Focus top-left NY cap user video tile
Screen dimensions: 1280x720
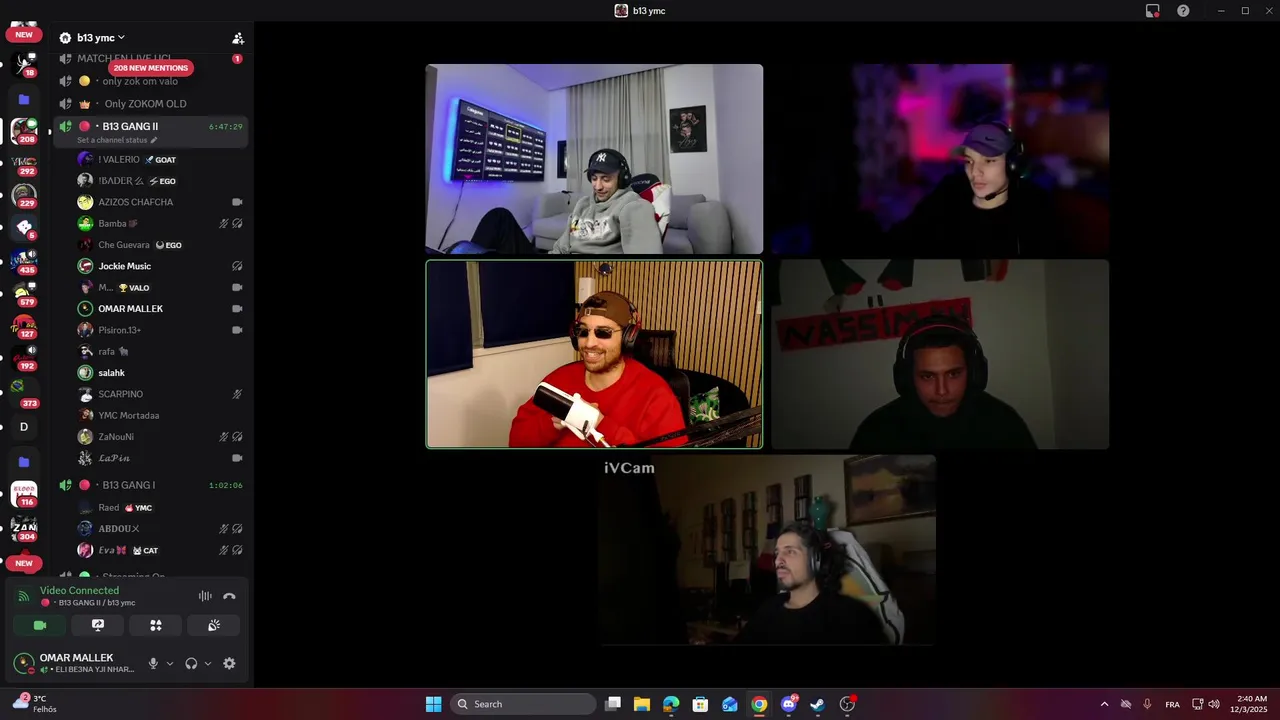[x=594, y=159]
